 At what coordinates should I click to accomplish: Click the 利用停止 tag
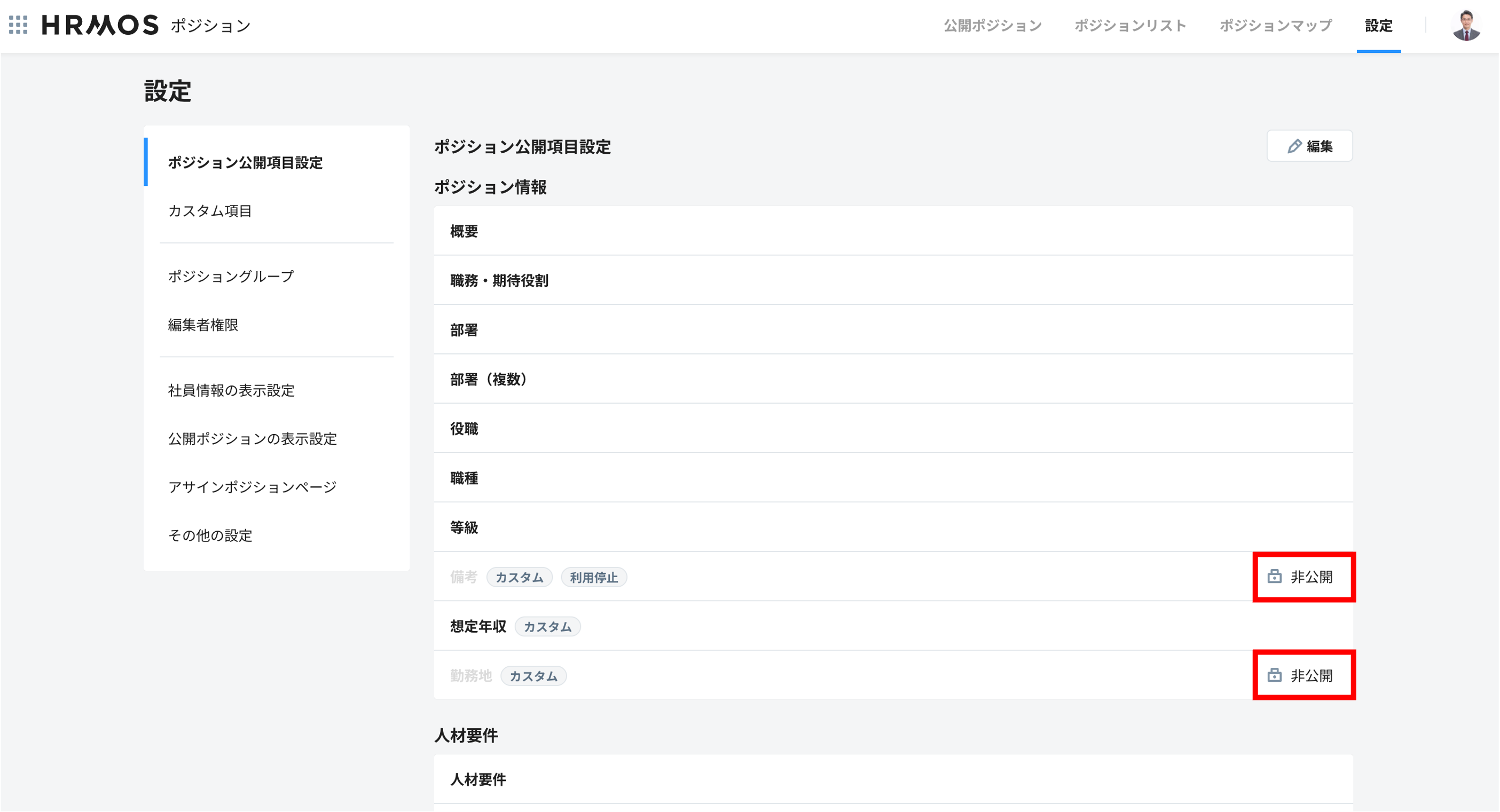point(593,578)
